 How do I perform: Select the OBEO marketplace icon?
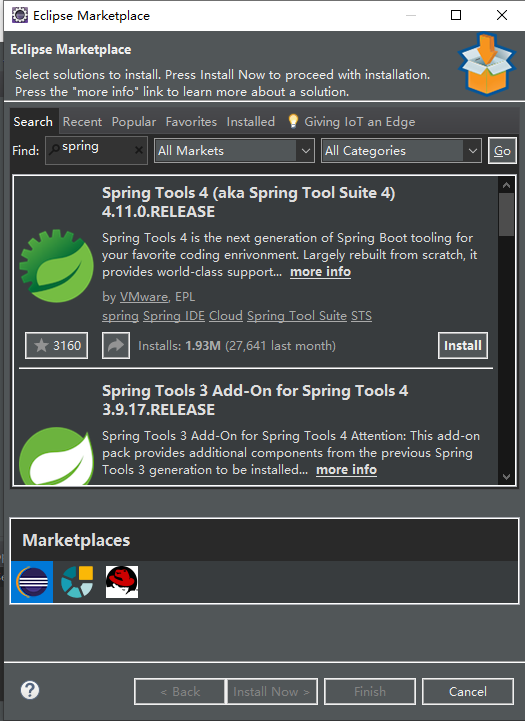(77, 582)
